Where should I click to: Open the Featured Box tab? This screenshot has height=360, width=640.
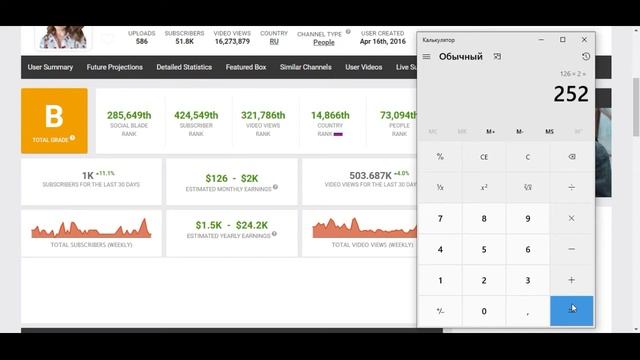pos(246,67)
